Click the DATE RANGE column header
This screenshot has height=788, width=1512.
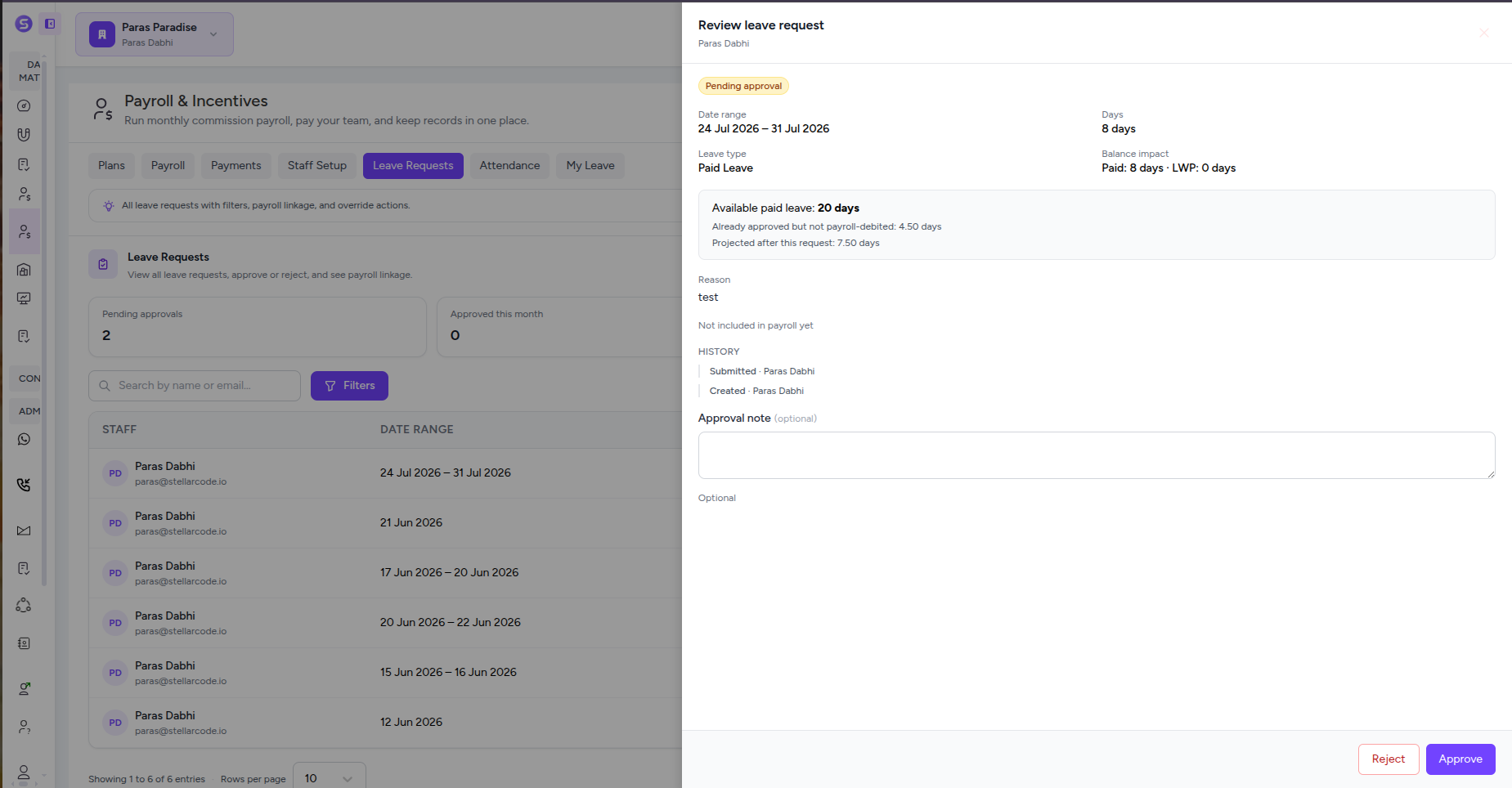(416, 429)
